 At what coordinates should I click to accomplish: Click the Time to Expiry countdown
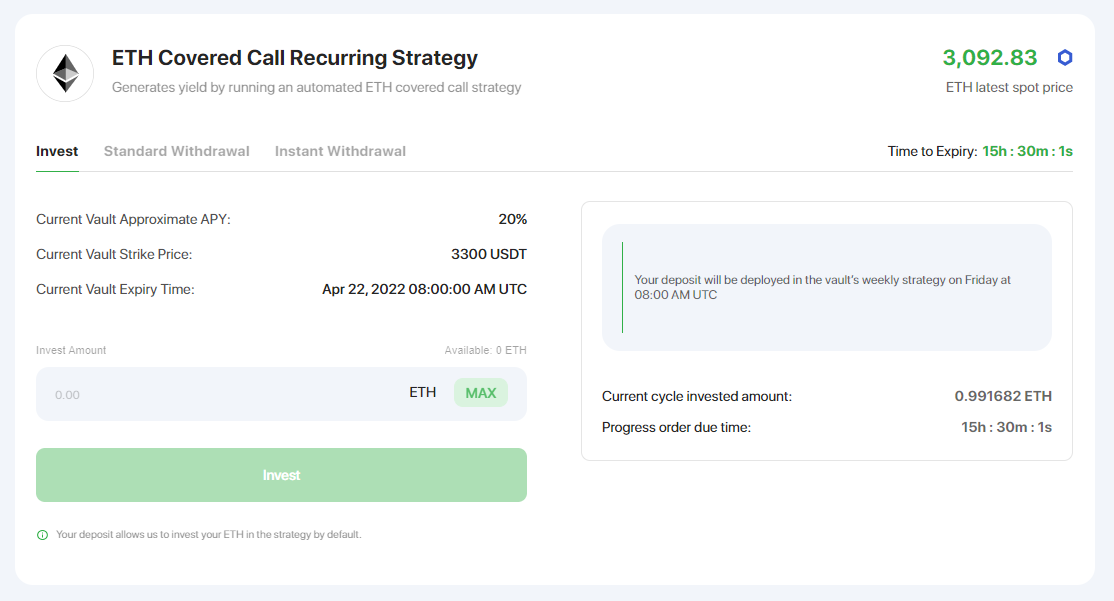click(1027, 151)
